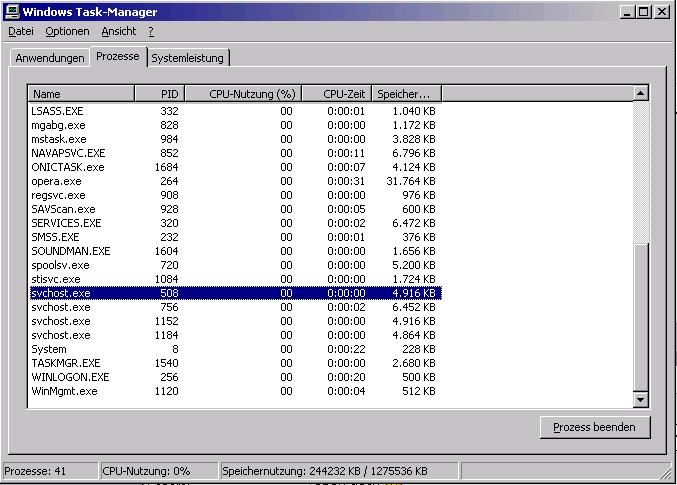The width and height of the screenshot is (677, 485).
Task: Select the ONICTASK.exe process
Action: coord(235,167)
